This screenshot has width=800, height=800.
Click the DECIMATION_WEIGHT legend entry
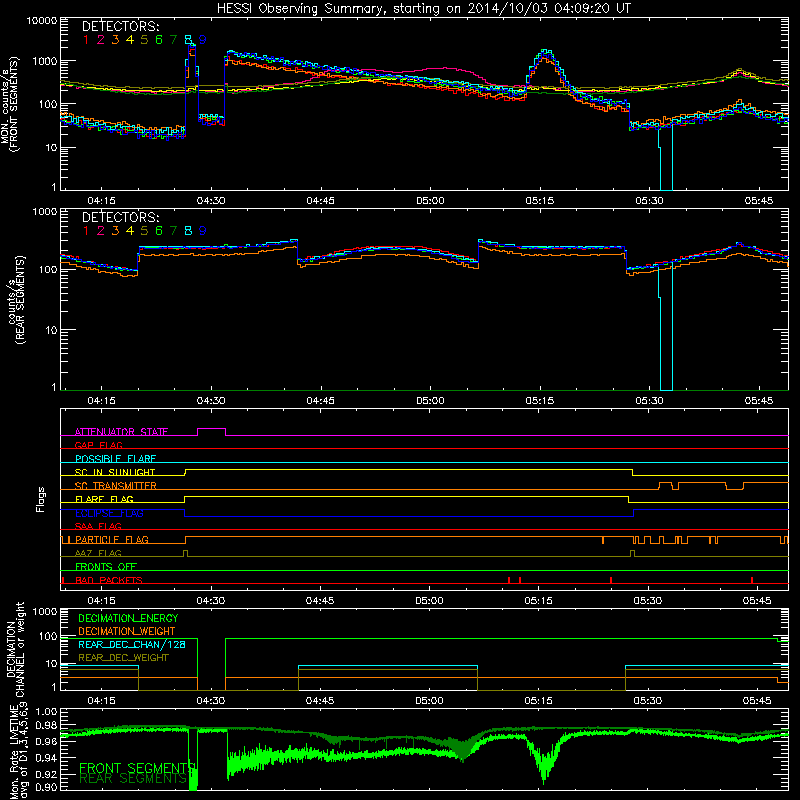pos(127,631)
